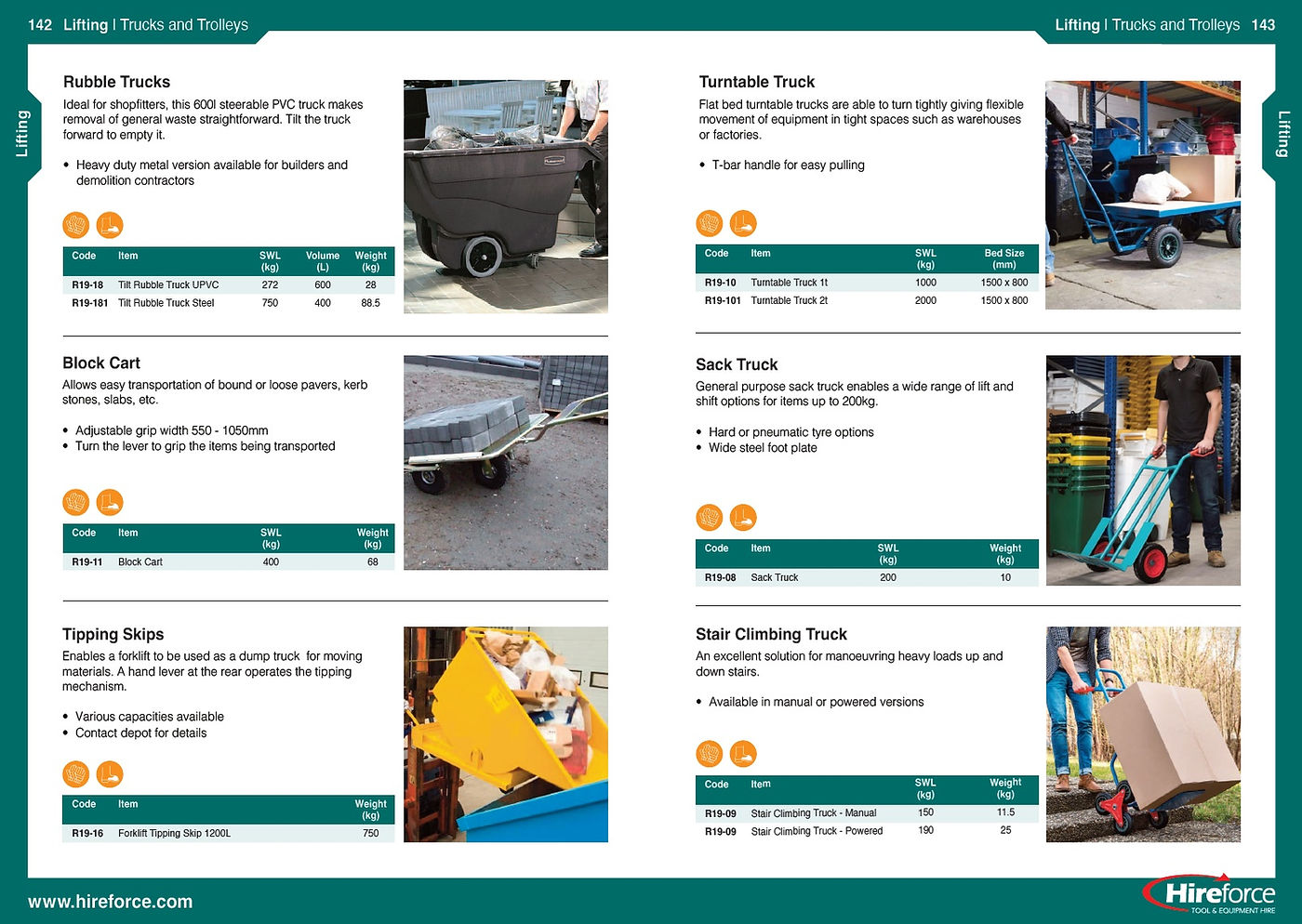The height and width of the screenshot is (924, 1302).
Task: Select the right-edge Lifting side tab
Action: click(1283, 133)
